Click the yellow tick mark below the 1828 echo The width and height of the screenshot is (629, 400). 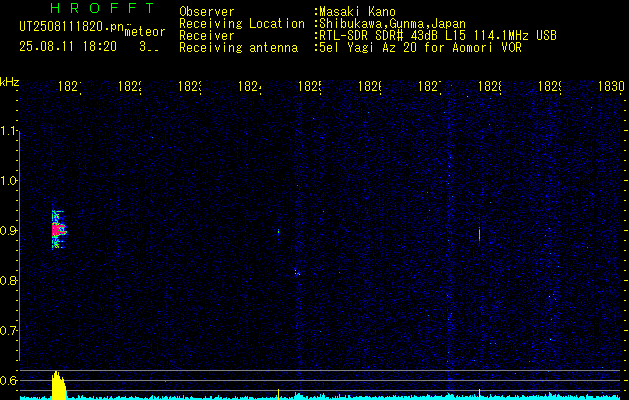click(x=479, y=393)
